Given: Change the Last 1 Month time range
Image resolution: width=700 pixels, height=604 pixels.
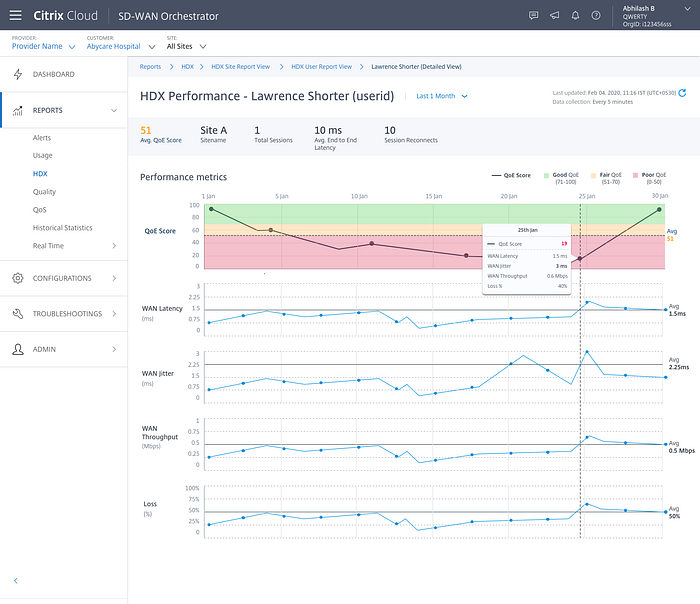Looking at the screenshot, I should pos(442,96).
